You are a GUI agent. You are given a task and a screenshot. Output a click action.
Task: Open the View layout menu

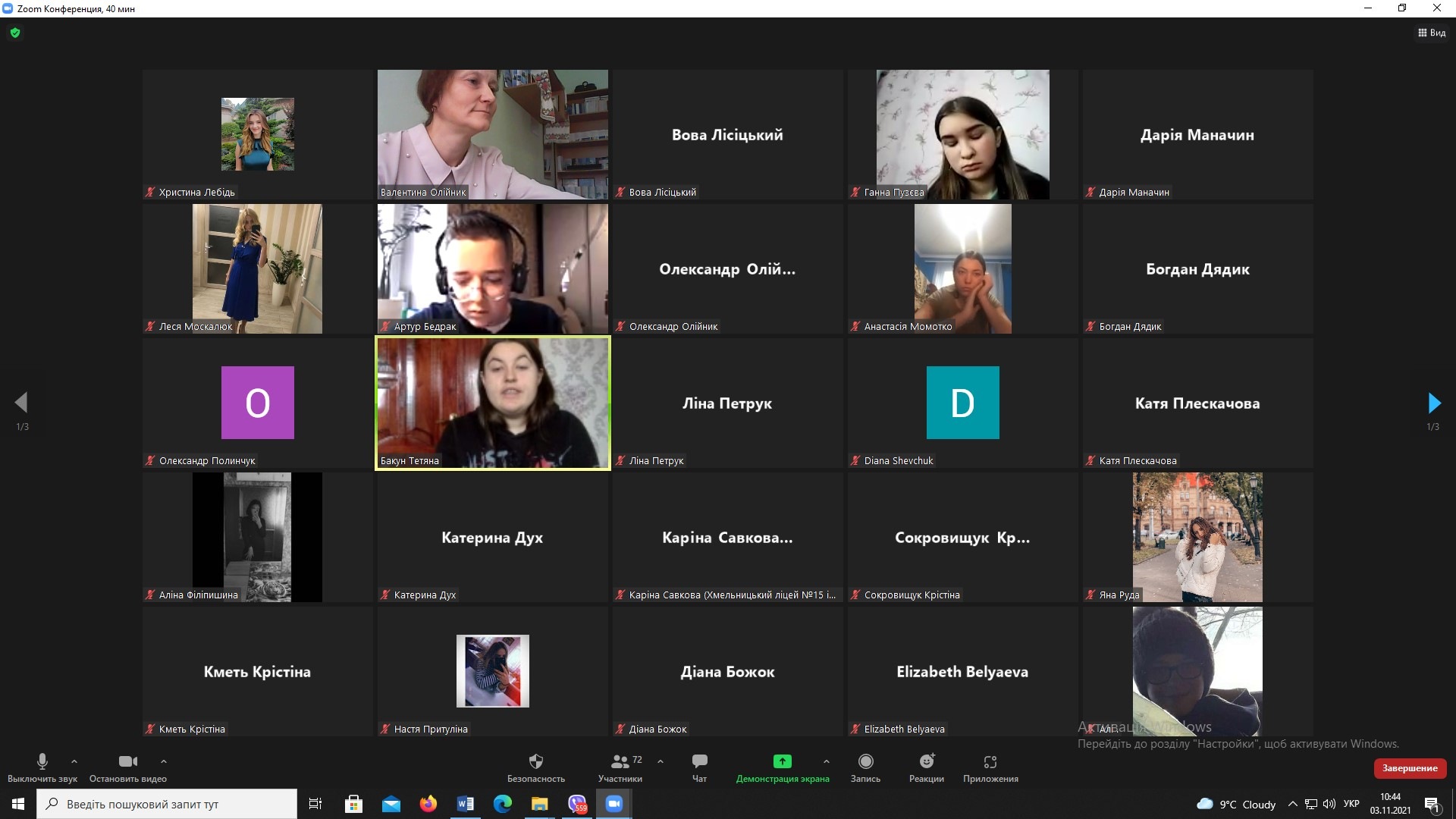(x=1432, y=33)
